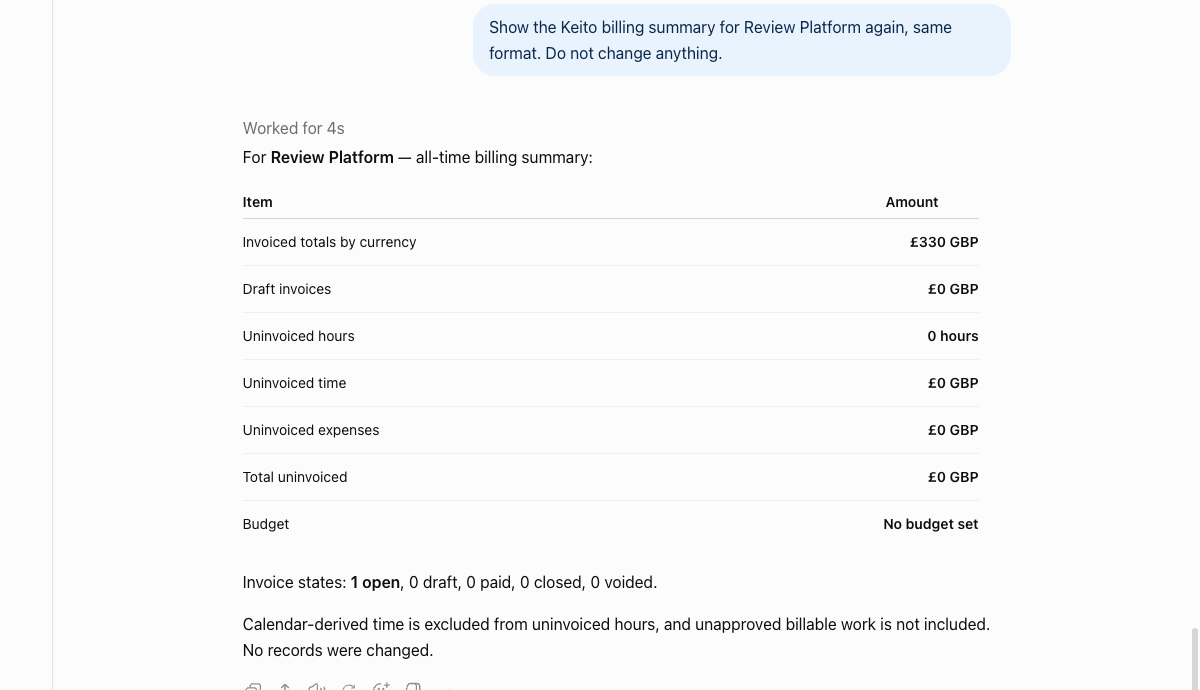This screenshot has width=1200, height=690.
Task: Click the "Amount" column header
Action: (912, 202)
